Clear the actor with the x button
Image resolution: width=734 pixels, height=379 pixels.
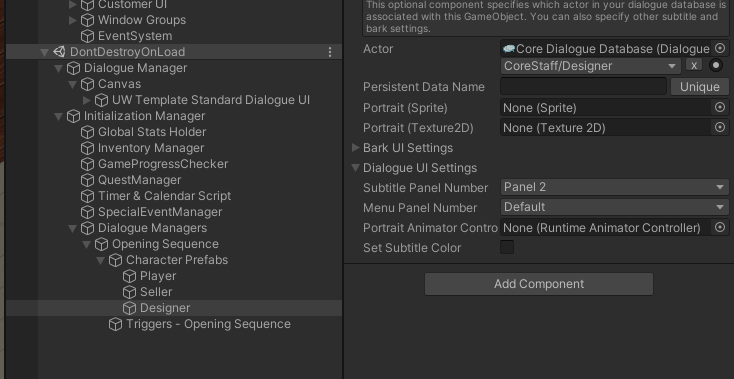pos(694,65)
